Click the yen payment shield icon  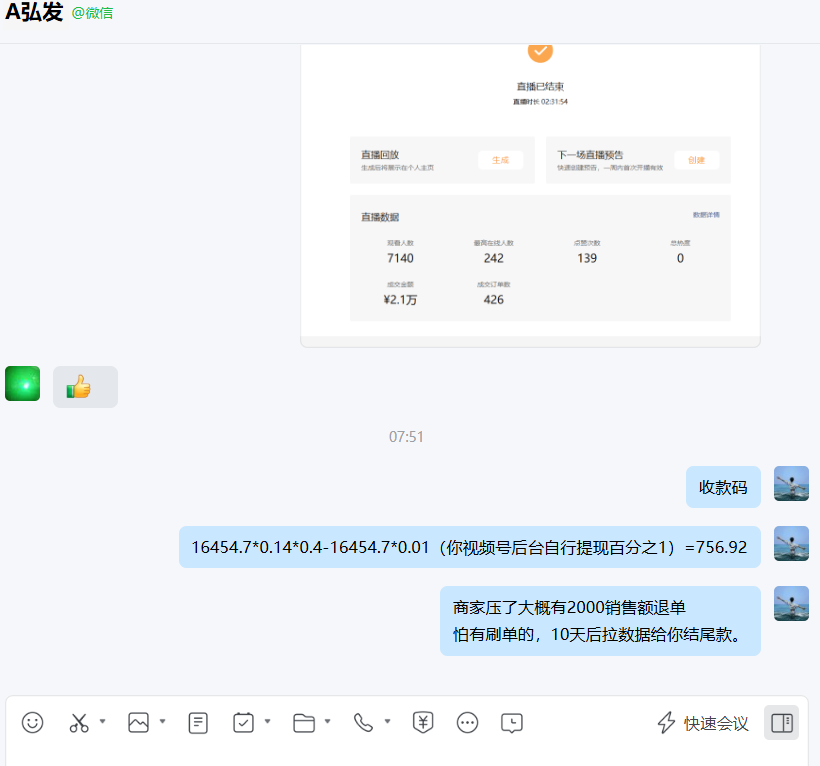click(423, 723)
